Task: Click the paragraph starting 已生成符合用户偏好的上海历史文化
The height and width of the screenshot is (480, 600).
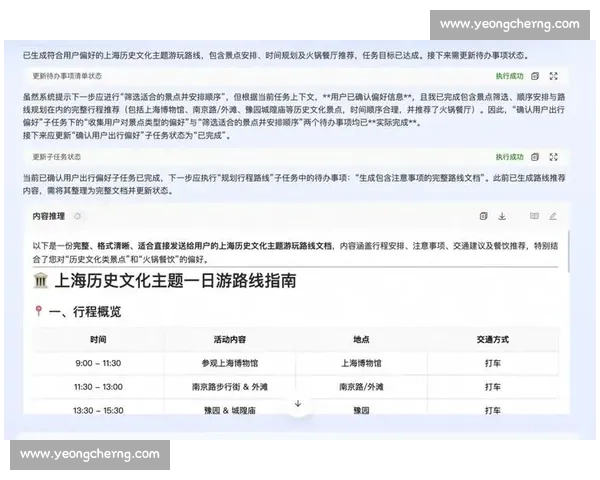Action: click(x=276, y=56)
